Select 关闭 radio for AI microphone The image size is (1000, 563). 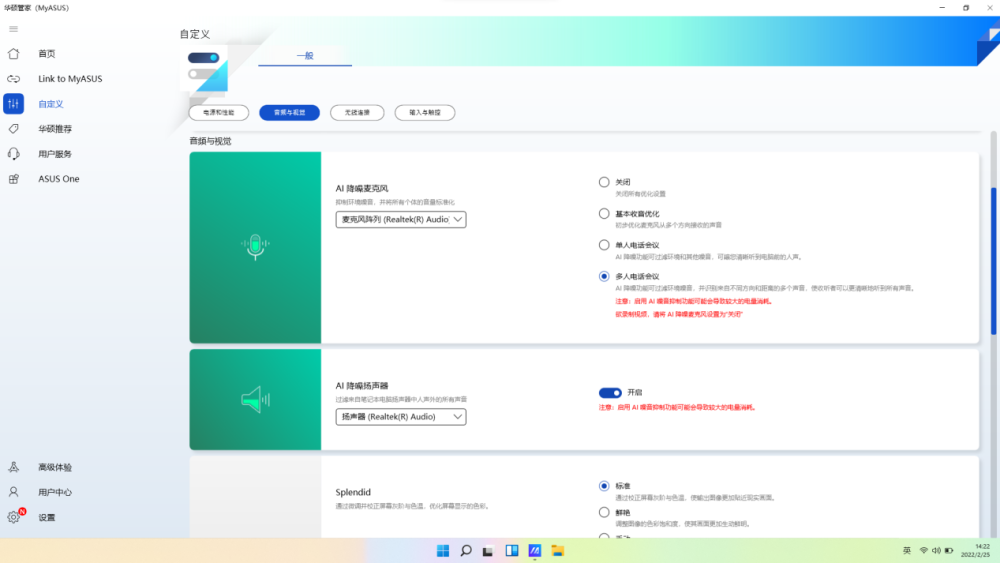[604, 182]
